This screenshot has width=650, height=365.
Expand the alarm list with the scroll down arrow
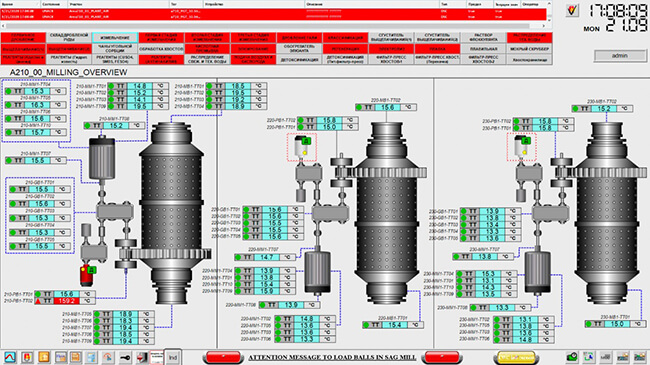pos(549,19)
